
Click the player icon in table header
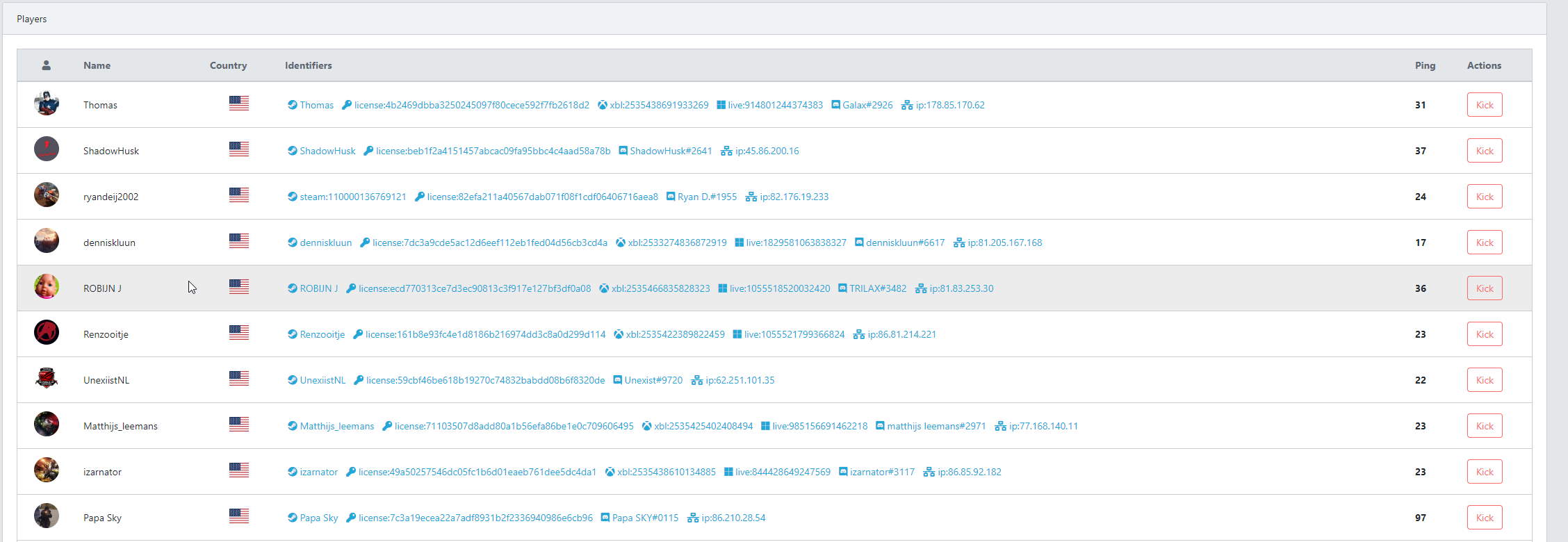coord(46,65)
